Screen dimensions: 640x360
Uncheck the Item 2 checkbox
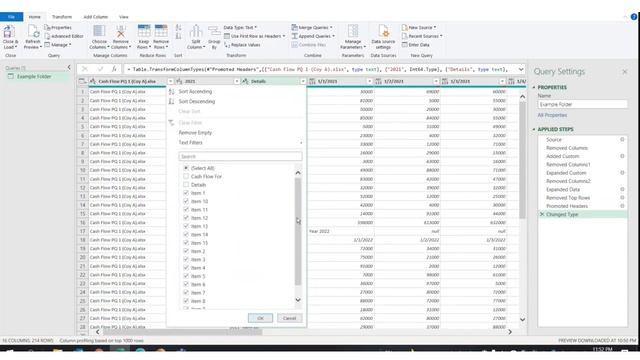tap(186, 251)
